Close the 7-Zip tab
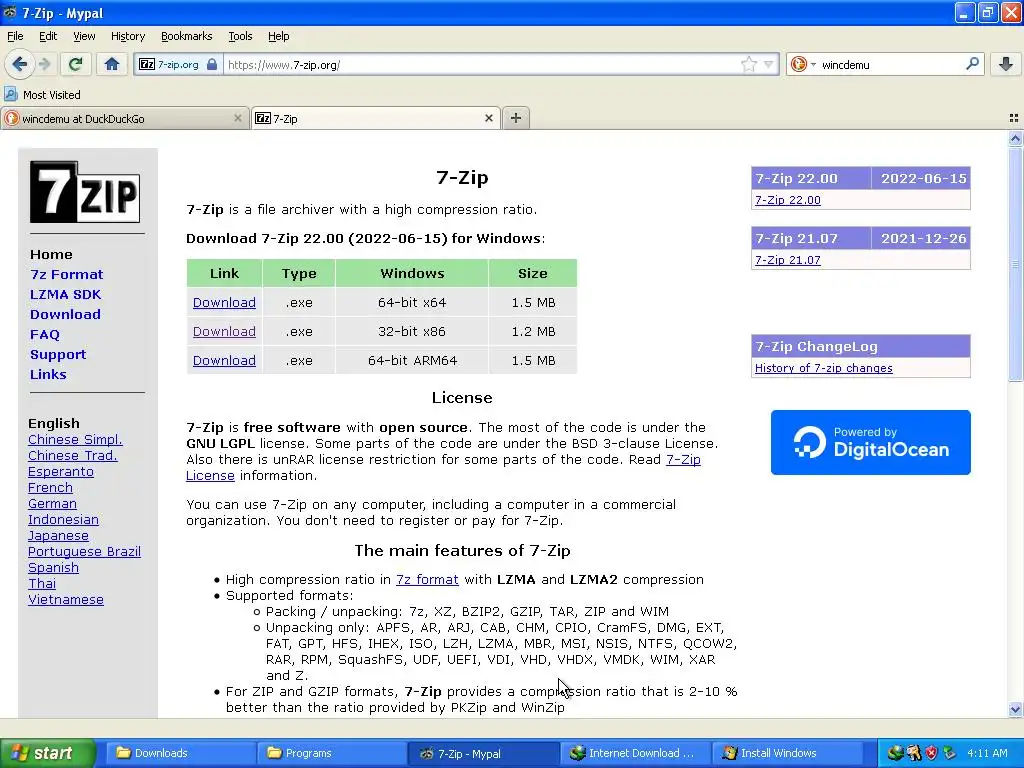Screen dimensions: 1024x768 coord(488,118)
